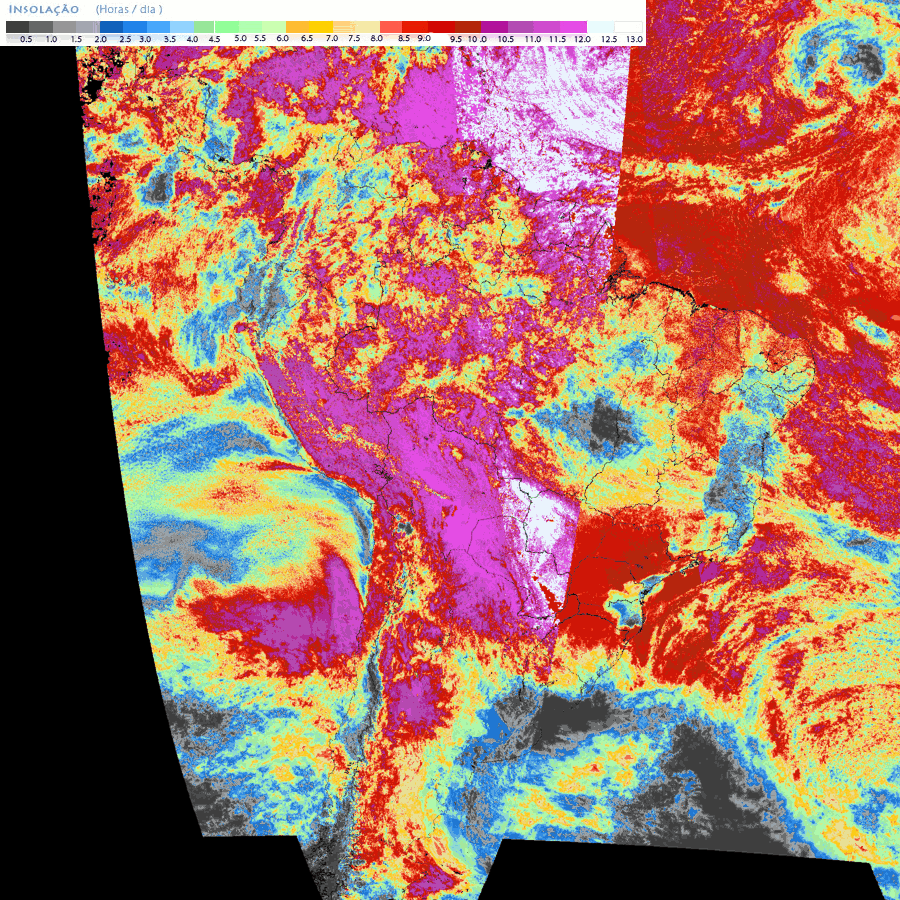Click the darkest gray legend swatch
The width and height of the screenshot is (900, 900).
pos(17,27)
